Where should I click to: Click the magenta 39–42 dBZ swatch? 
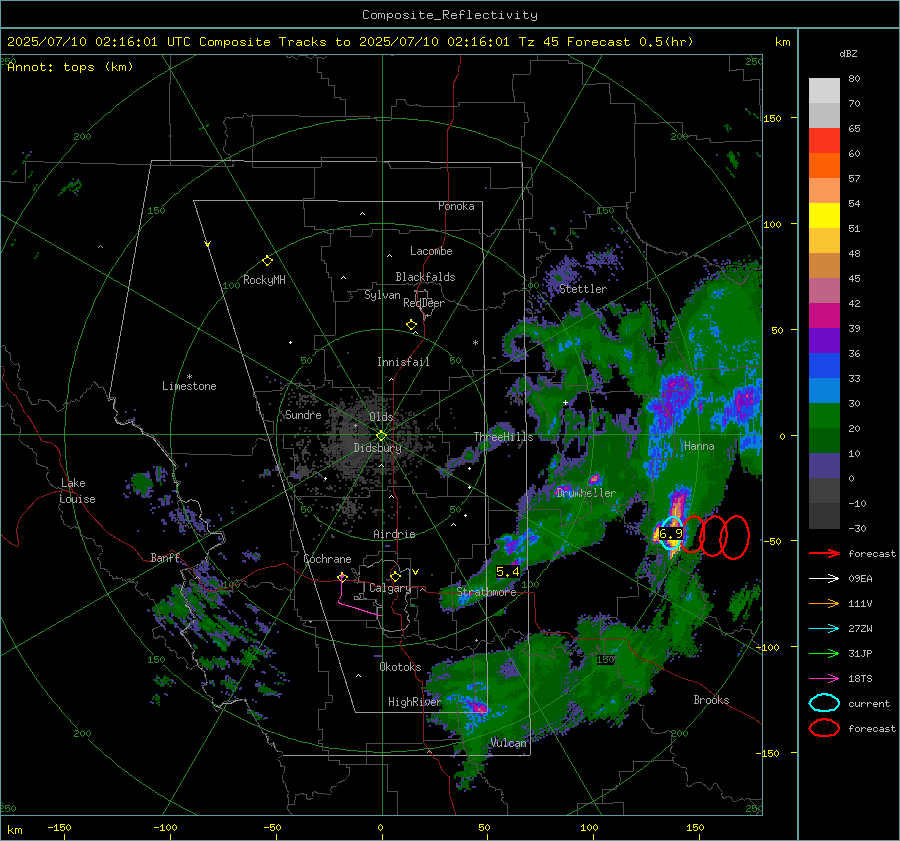[x=824, y=315]
